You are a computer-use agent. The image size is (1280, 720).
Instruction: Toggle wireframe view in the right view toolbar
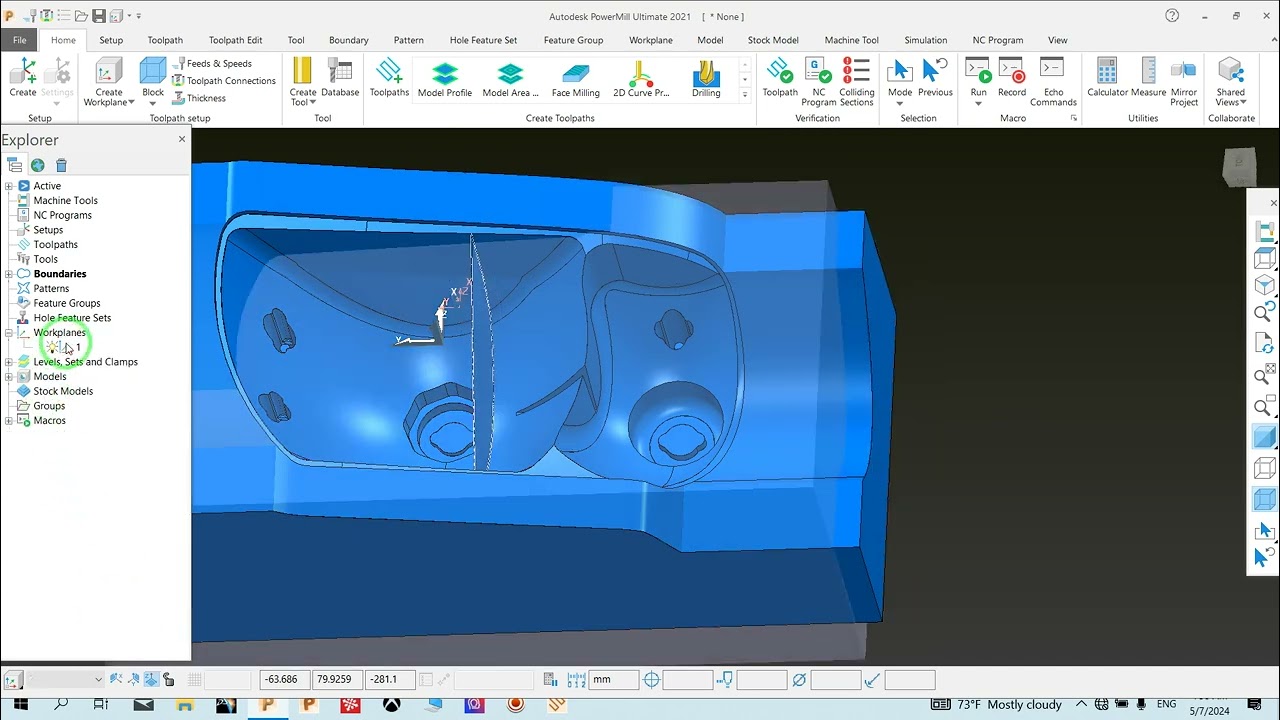1265,468
